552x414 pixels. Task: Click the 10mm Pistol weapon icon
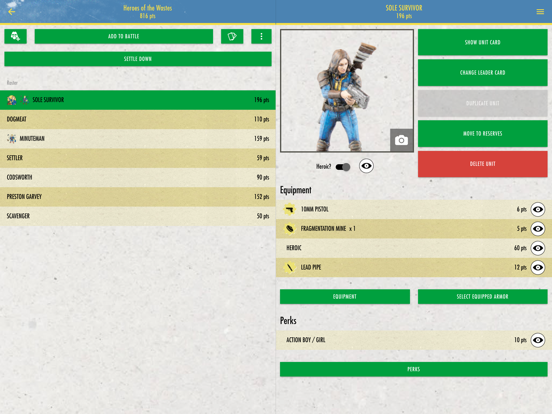pos(289,209)
